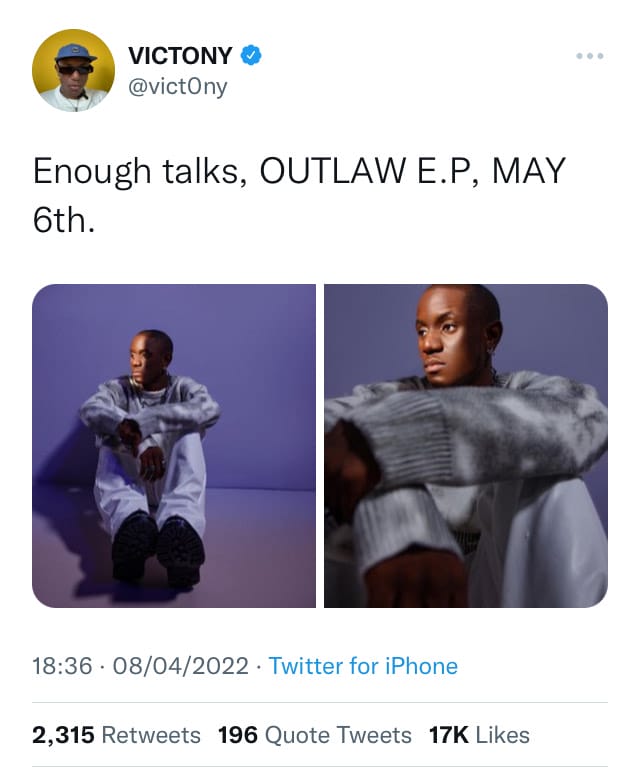Click the blue verified badge

tap(250, 55)
